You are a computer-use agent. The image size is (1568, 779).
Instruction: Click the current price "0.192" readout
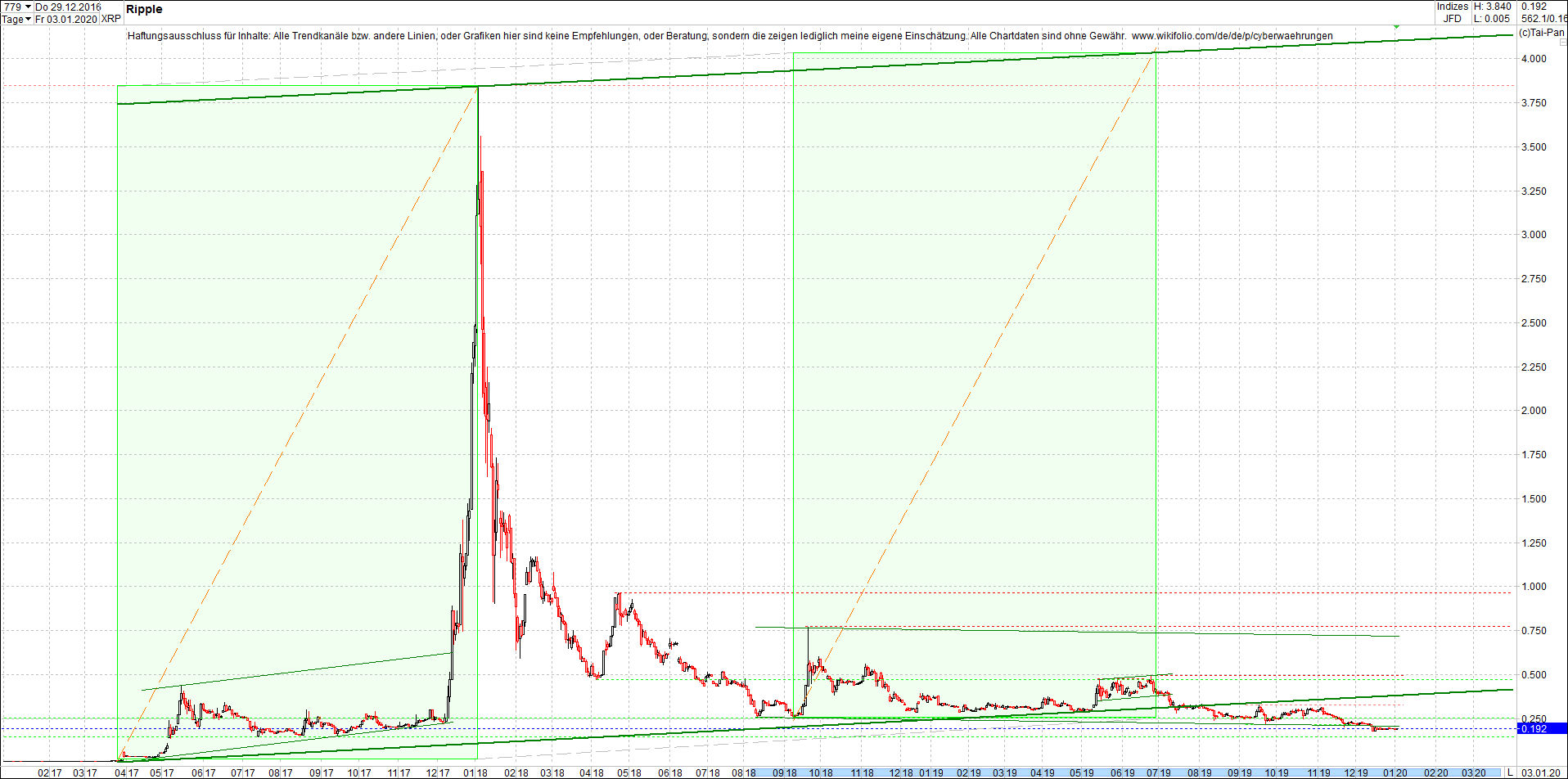tap(1533, 6)
